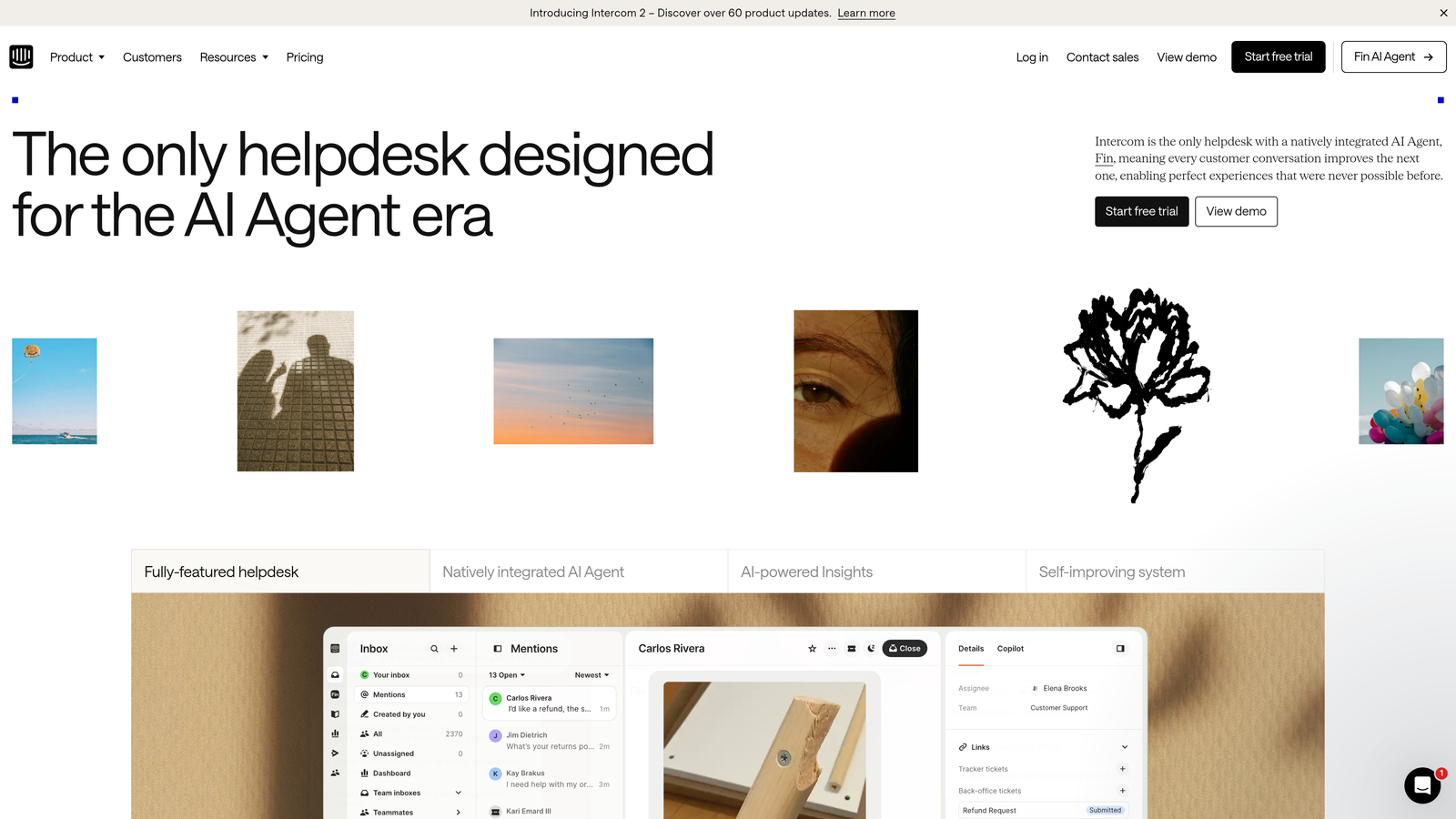Add a Back-office ticket with the plus icon
This screenshot has width=1456, height=819.
tap(1123, 791)
